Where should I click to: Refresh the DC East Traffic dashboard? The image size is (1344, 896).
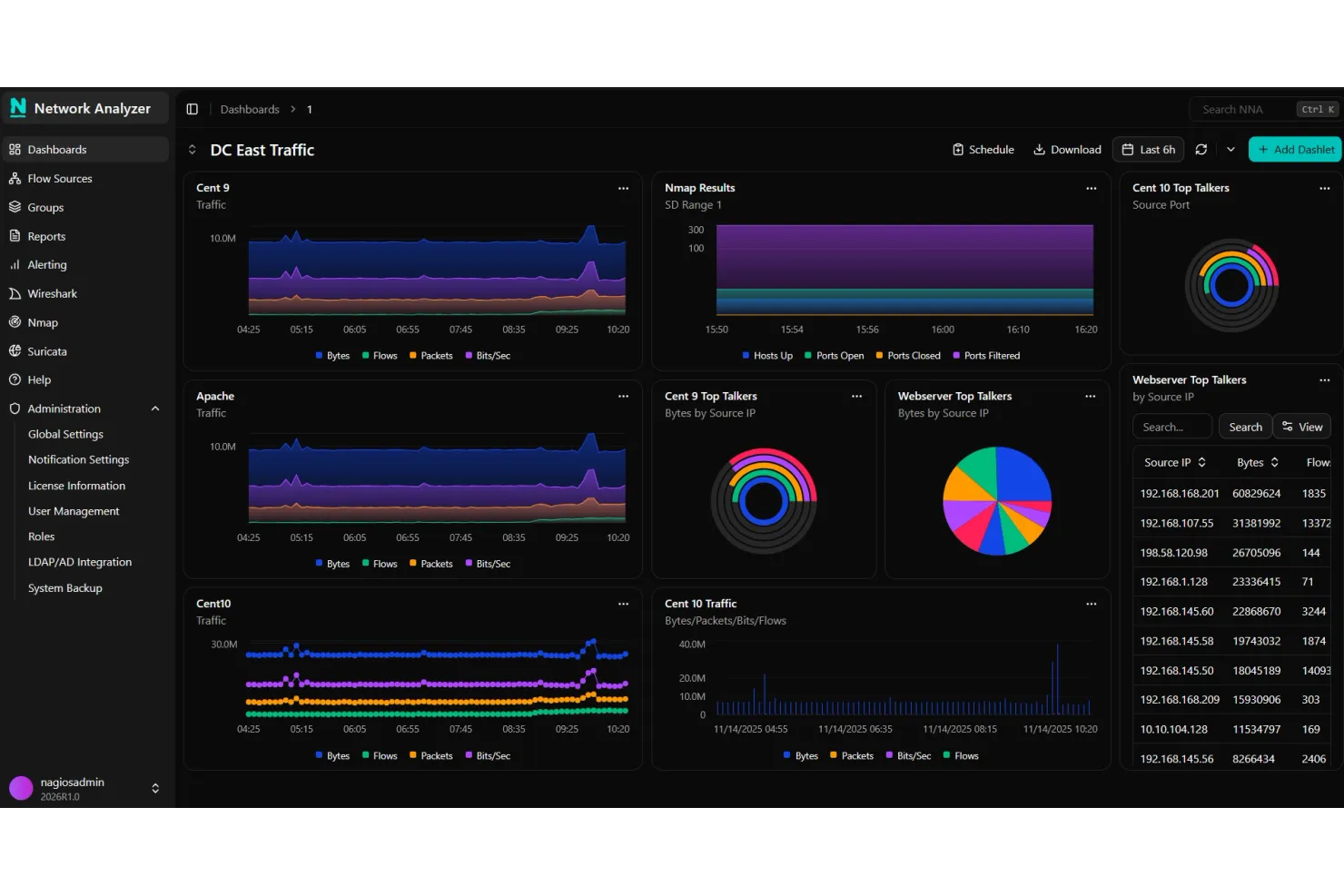coord(1201,149)
